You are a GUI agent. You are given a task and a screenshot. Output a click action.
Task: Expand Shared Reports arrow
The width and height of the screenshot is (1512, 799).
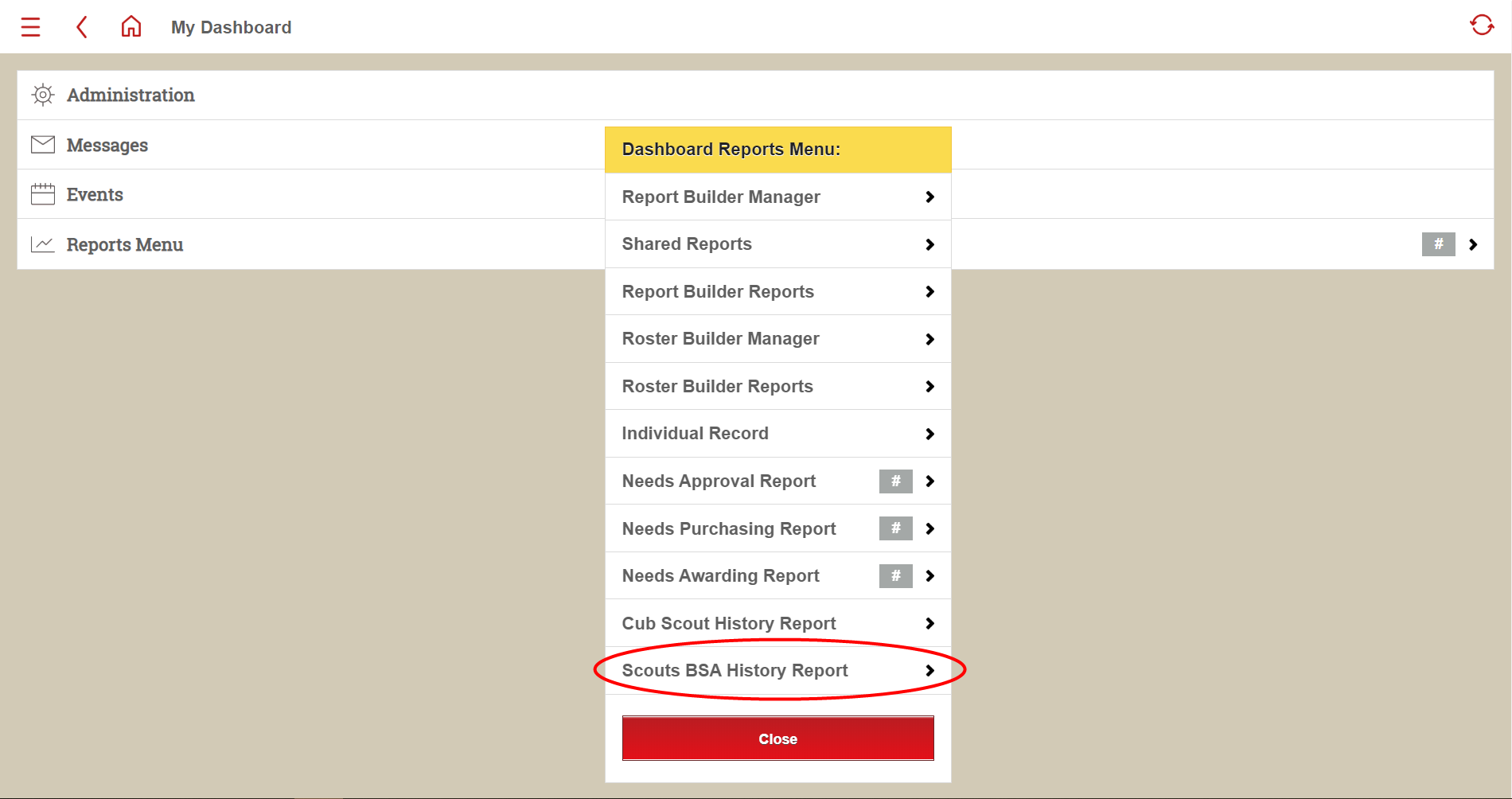[x=929, y=244]
